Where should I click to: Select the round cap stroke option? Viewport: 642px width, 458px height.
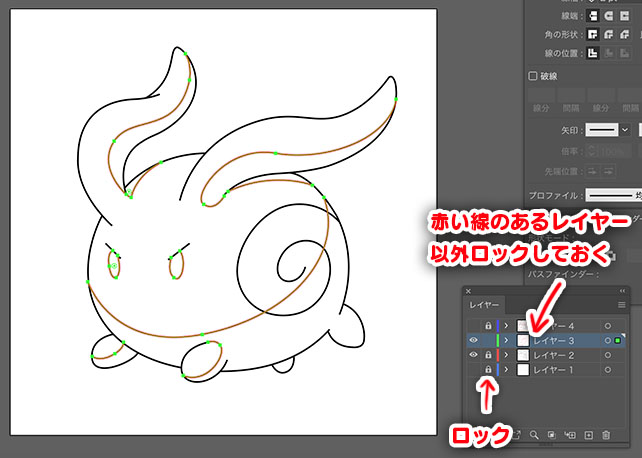(608, 16)
